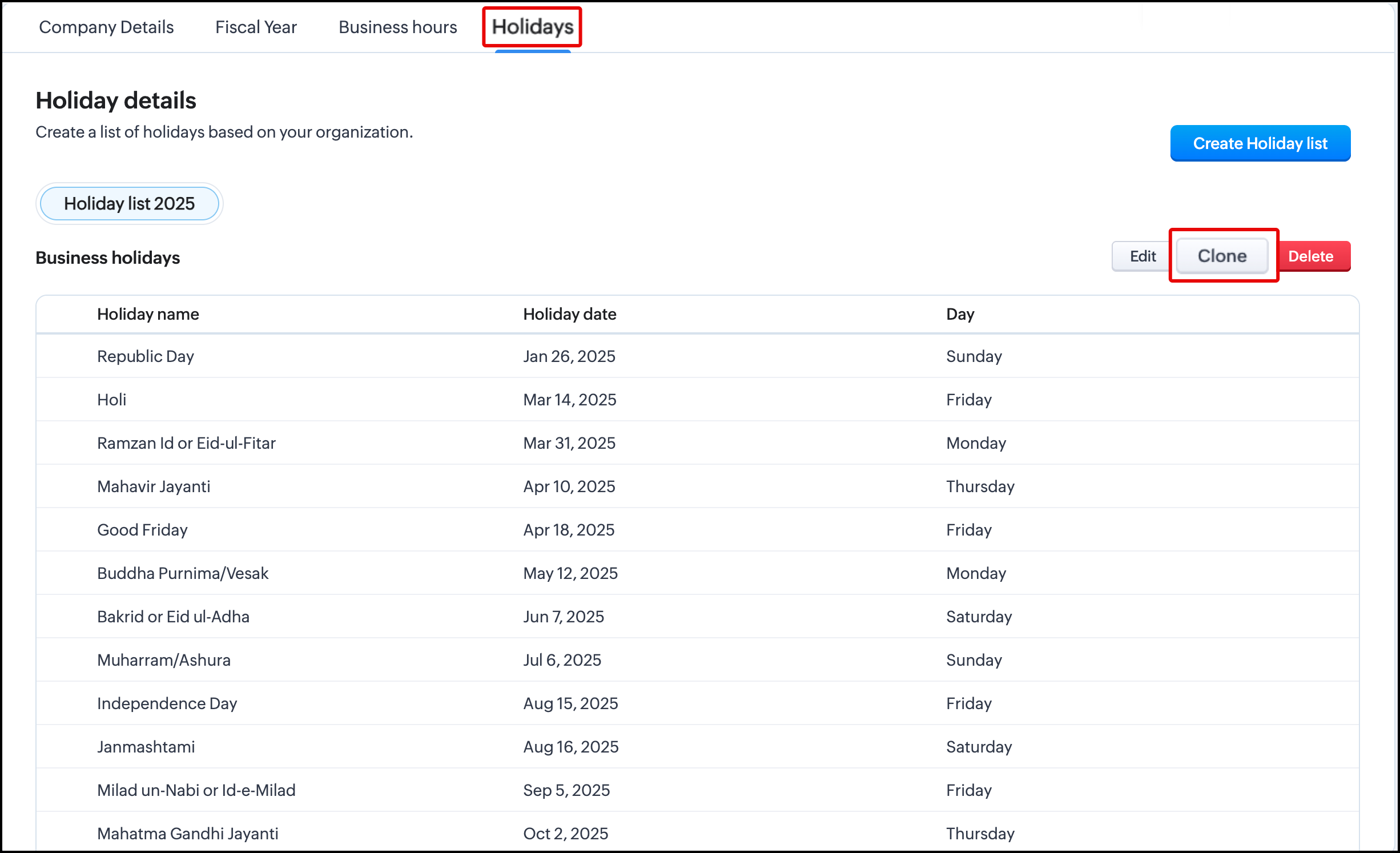Click the Edit button
Viewport: 1400px width, 853px height.
pos(1142,256)
